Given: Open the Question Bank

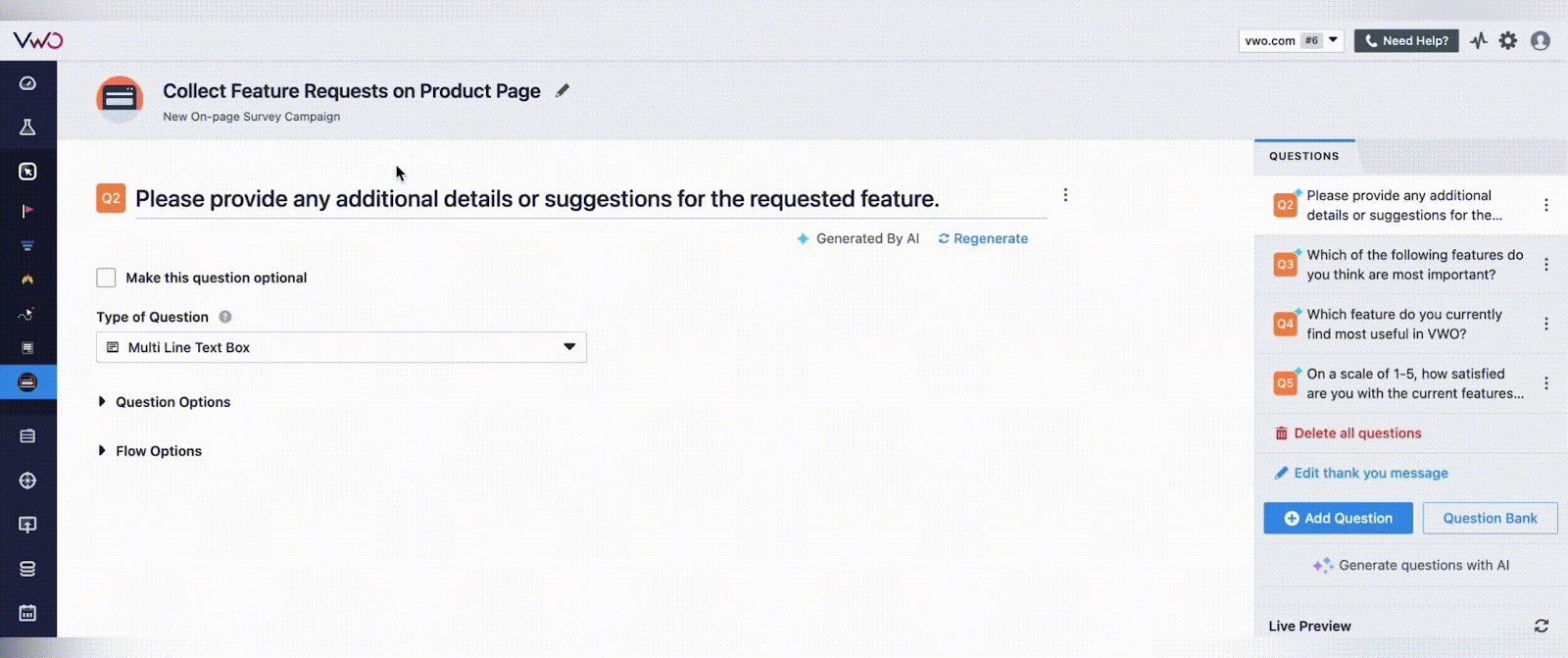Looking at the screenshot, I should click(x=1490, y=518).
